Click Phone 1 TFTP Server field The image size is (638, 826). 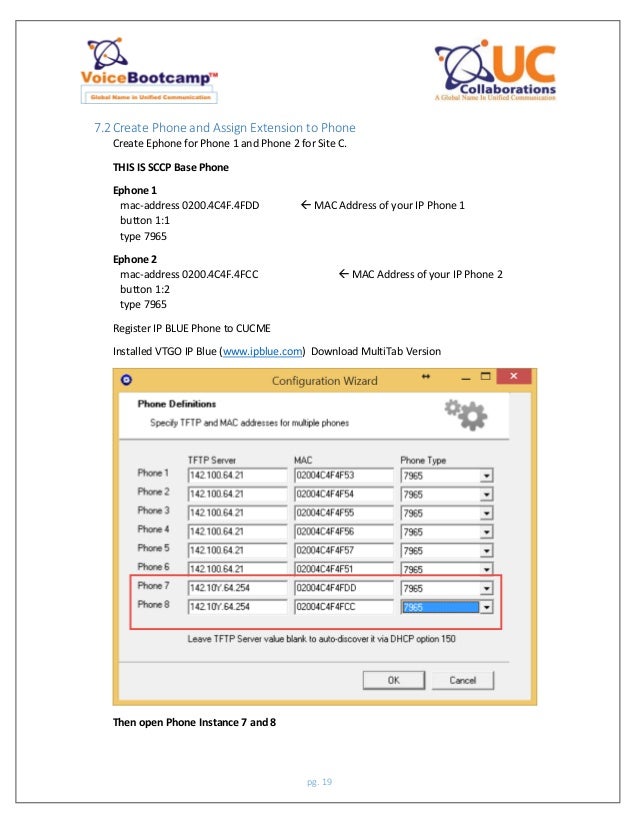click(237, 475)
